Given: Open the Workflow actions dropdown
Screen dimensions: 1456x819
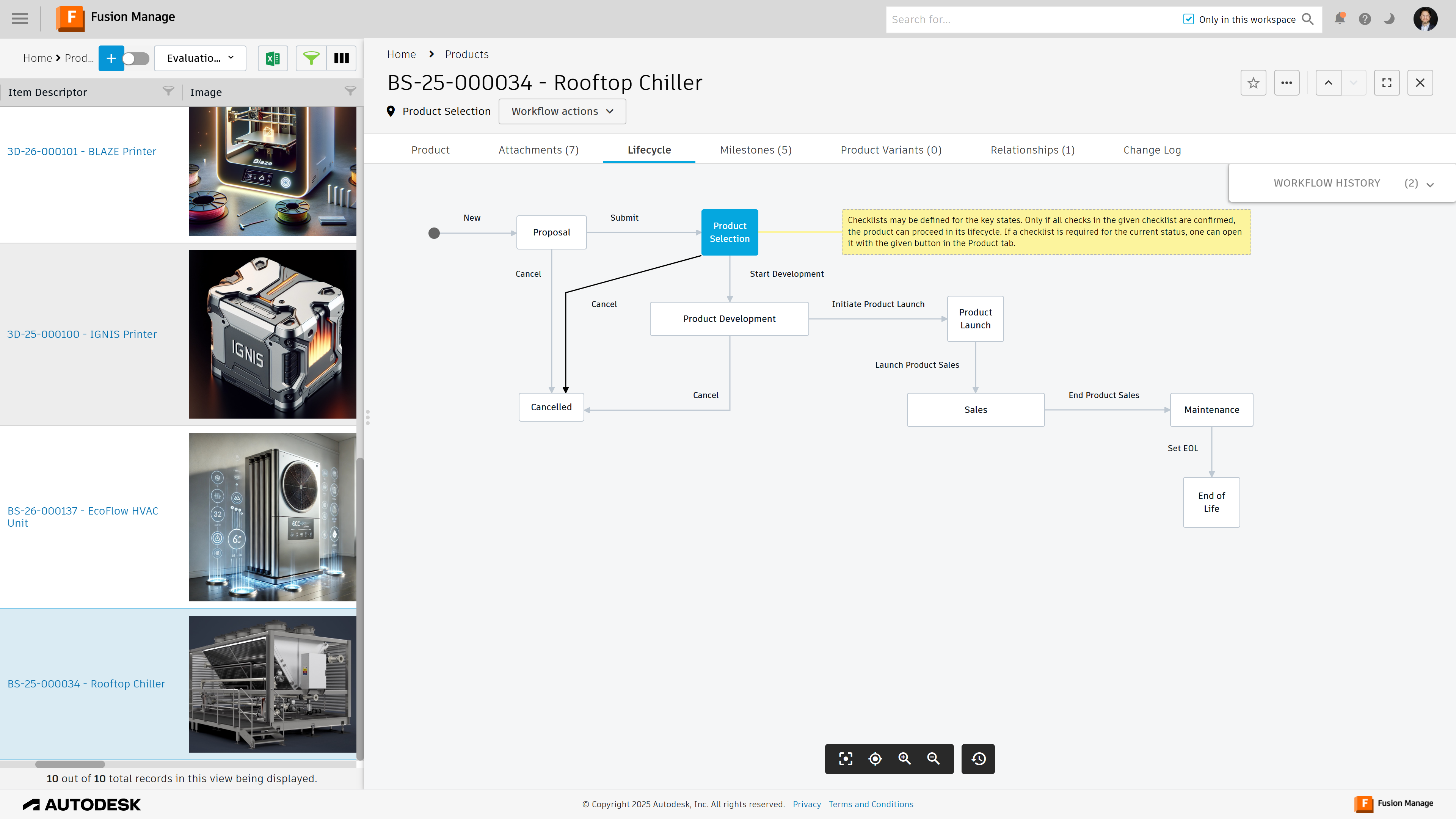Looking at the screenshot, I should tap(562, 111).
